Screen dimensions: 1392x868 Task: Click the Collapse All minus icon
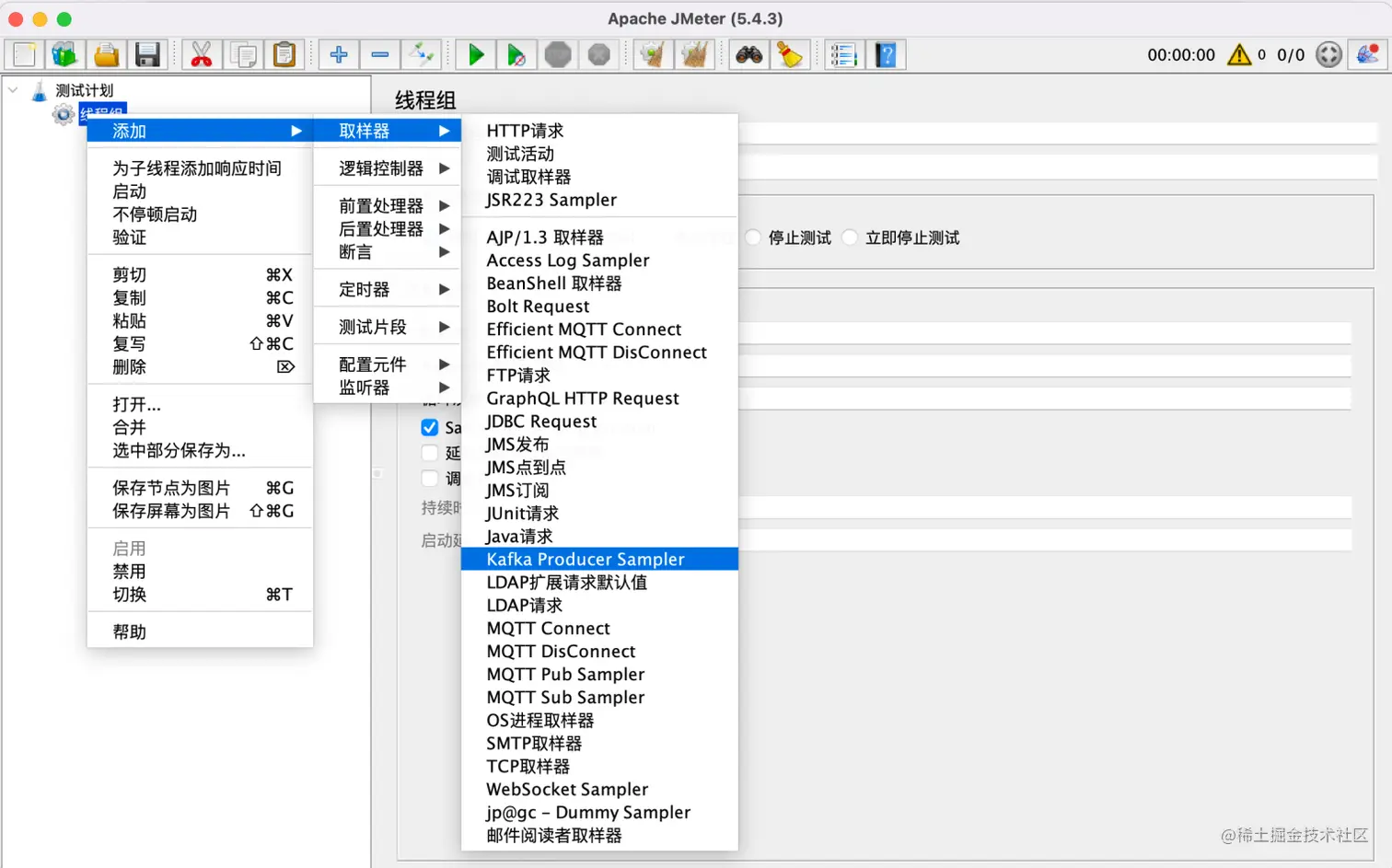[380, 55]
